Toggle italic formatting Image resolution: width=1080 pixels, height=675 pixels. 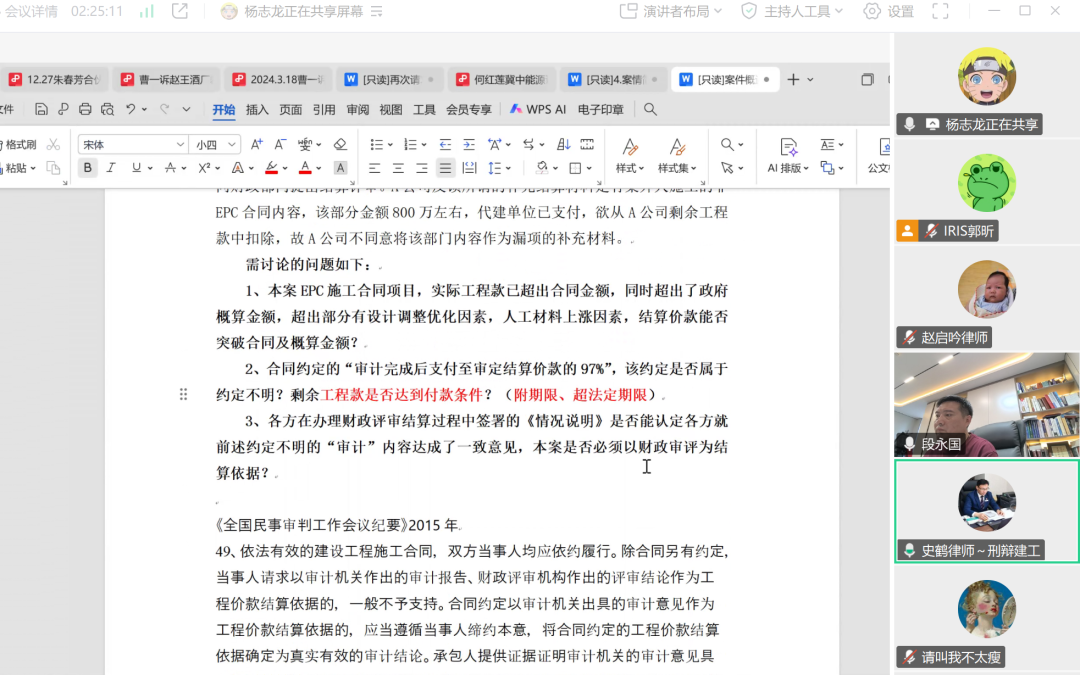(x=111, y=165)
